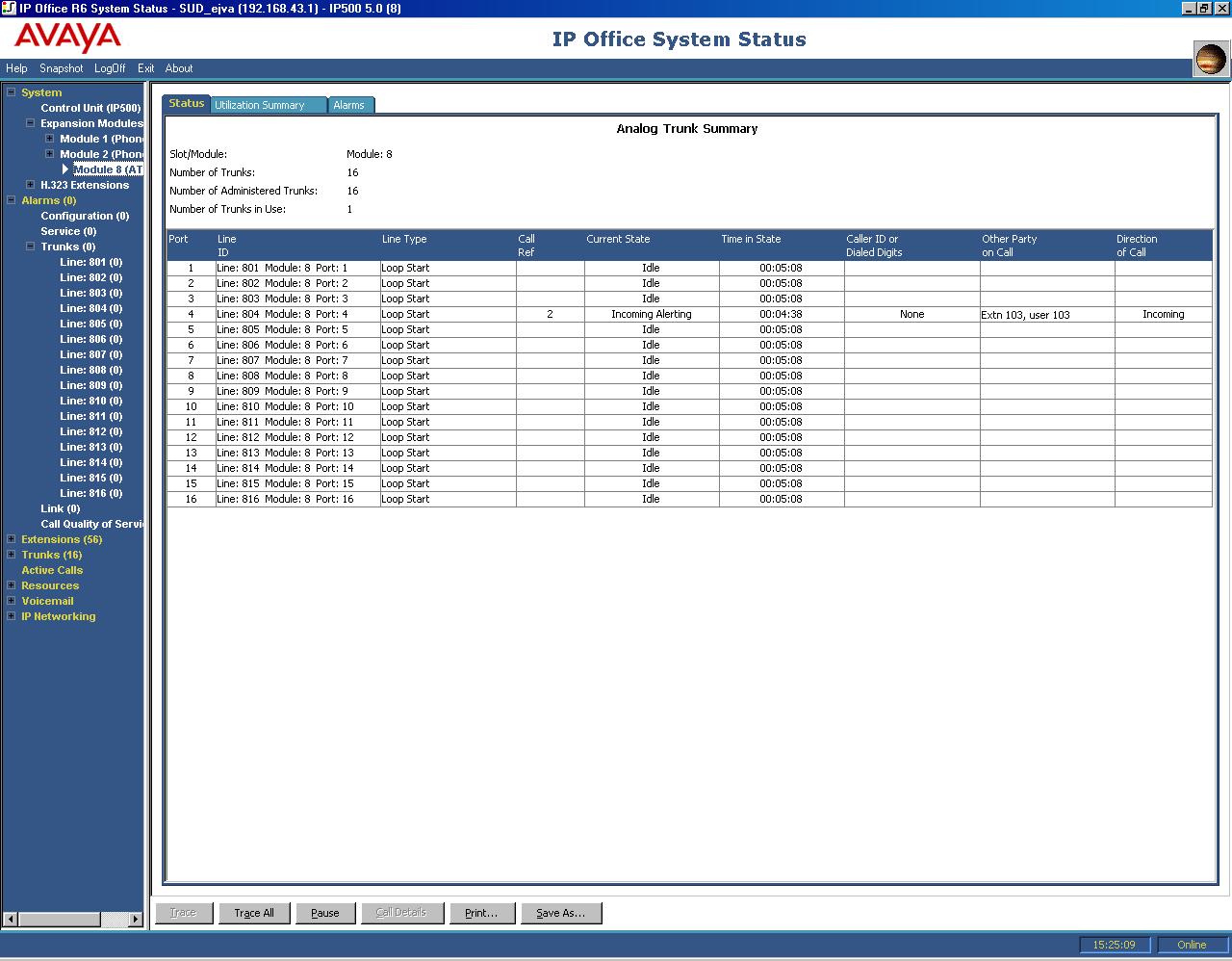
Task: Select Call Quality of Service item
Action: pyautogui.click(x=92, y=524)
